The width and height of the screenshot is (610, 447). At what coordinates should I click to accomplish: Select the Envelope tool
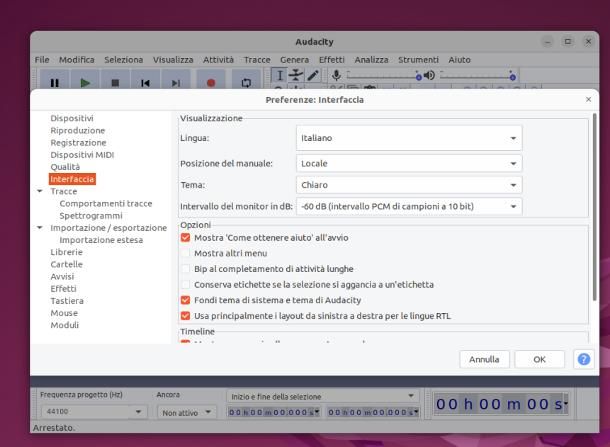296,75
